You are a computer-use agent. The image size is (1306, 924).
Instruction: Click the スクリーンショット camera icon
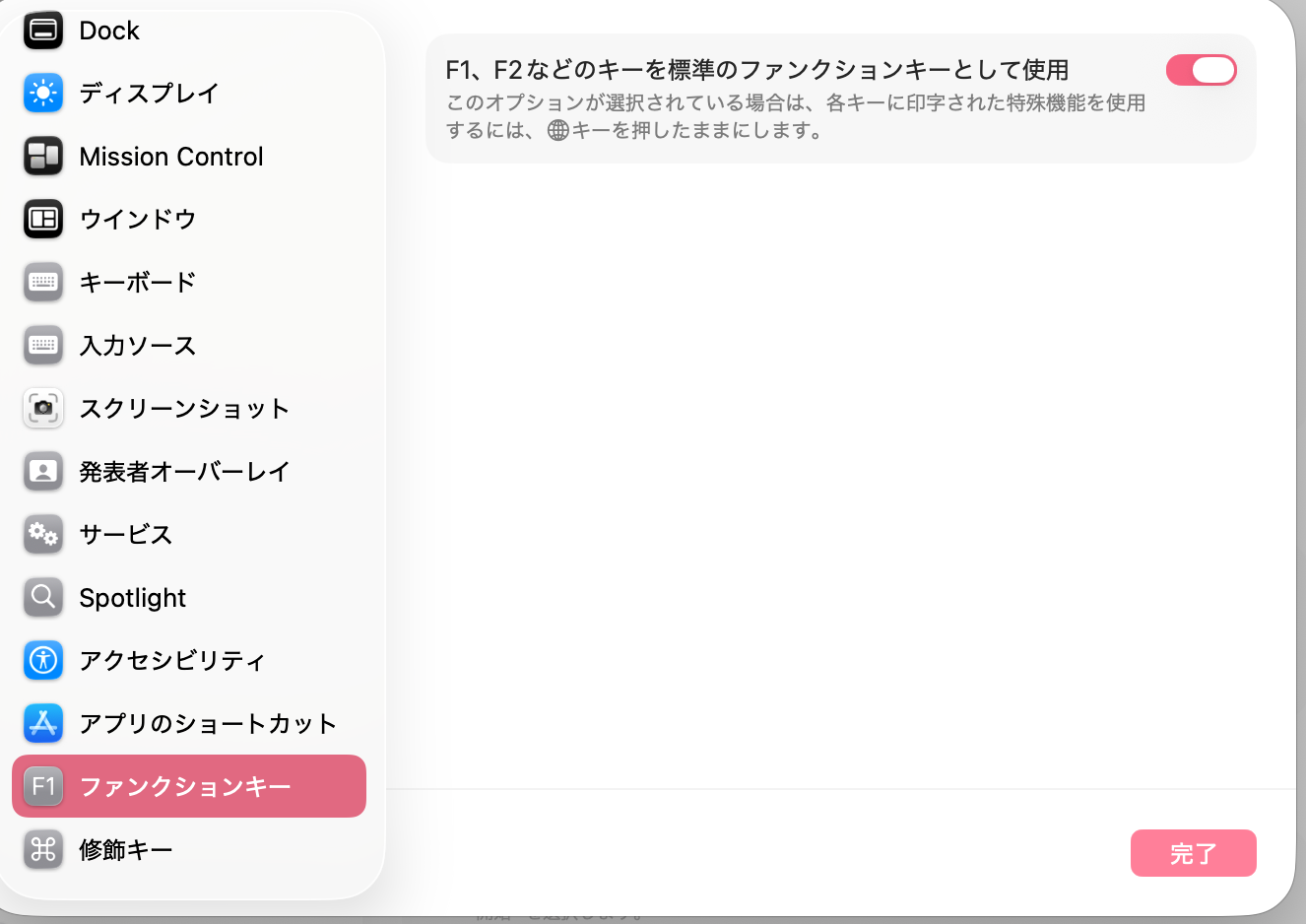point(43,408)
